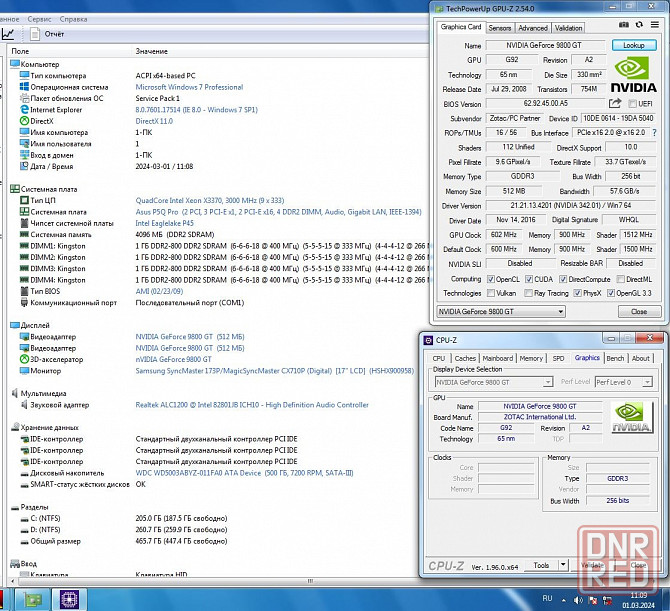Toggle the PhysX checkbox
Screen dimensions: 670x611
[578, 293]
